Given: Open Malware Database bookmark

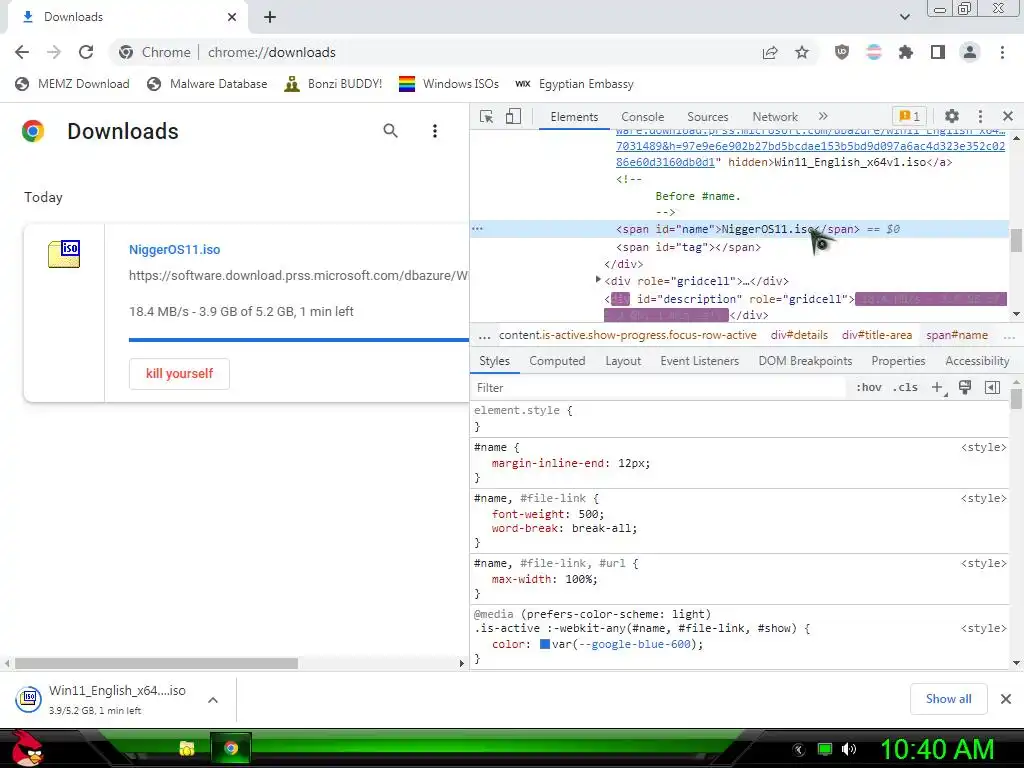Looking at the screenshot, I should click(207, 84).
